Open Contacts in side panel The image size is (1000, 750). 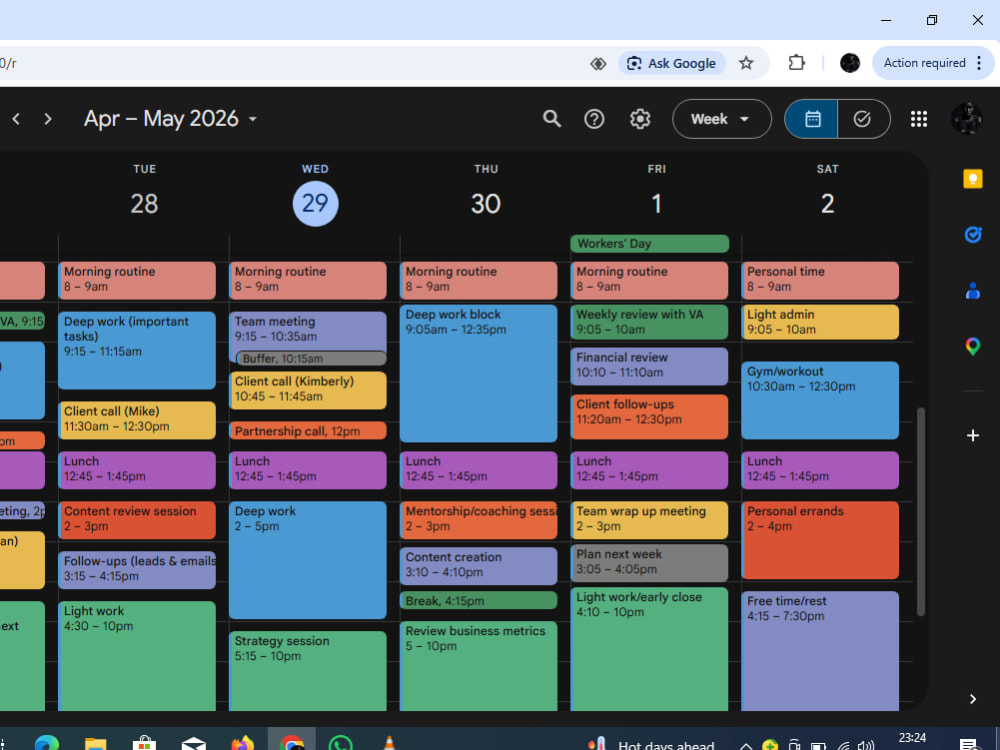click(x=973, y=291)
